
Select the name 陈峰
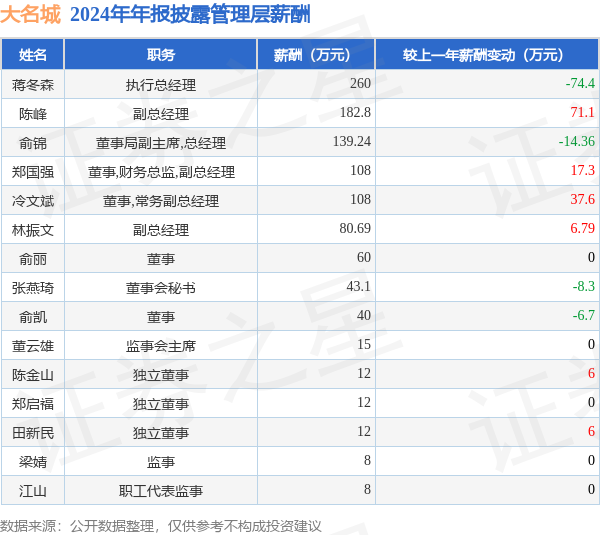tap(33, 114)
